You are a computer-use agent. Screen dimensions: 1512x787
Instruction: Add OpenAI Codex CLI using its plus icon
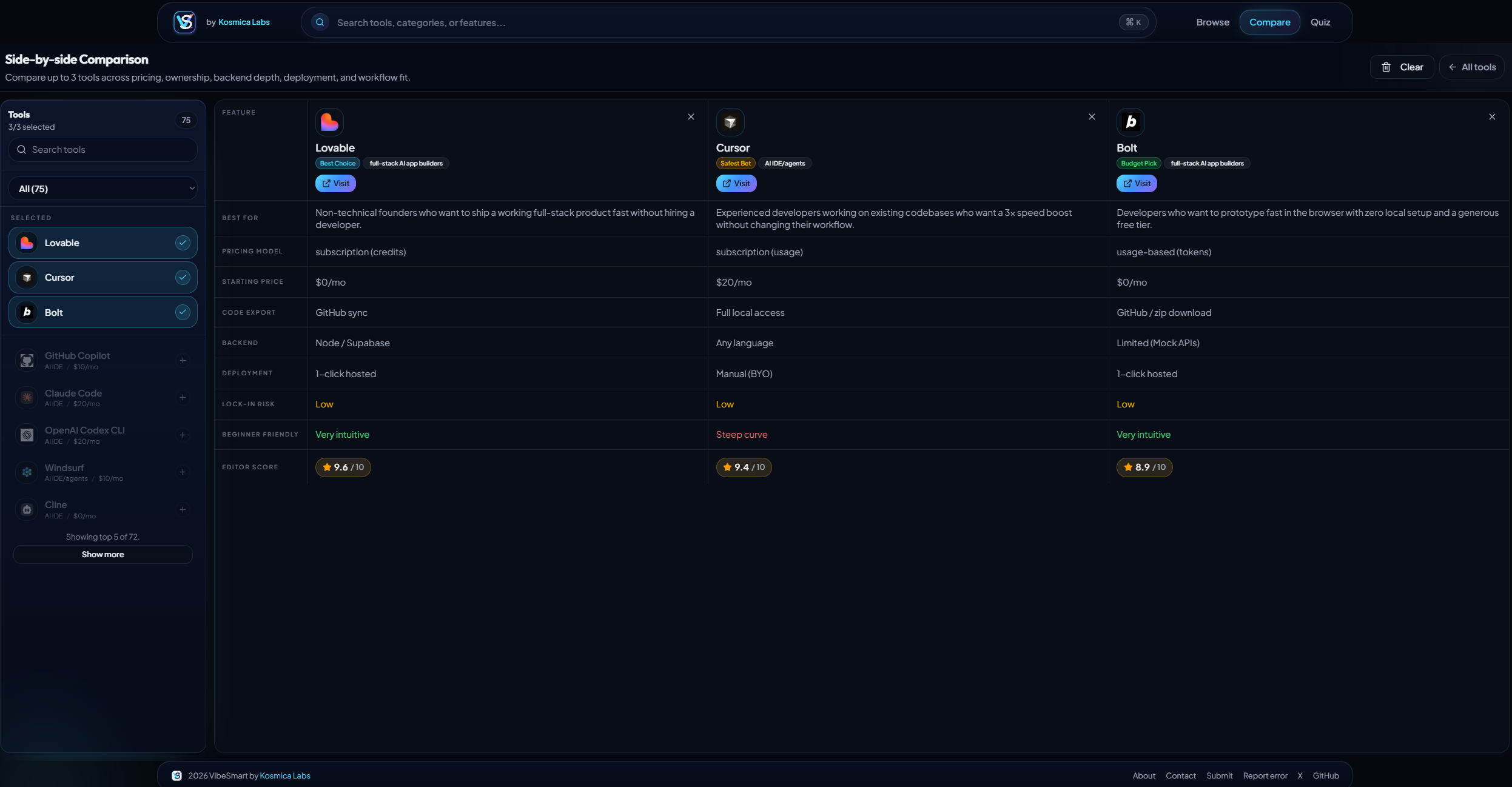click(x=183, y=435)
